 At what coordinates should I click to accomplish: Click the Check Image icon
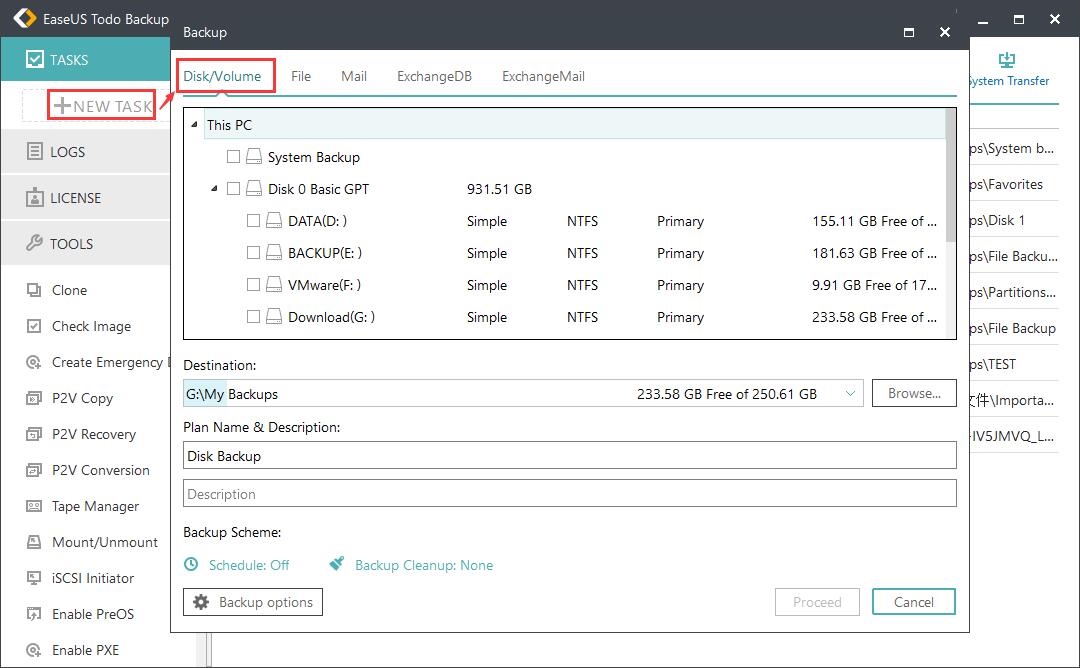34,326
